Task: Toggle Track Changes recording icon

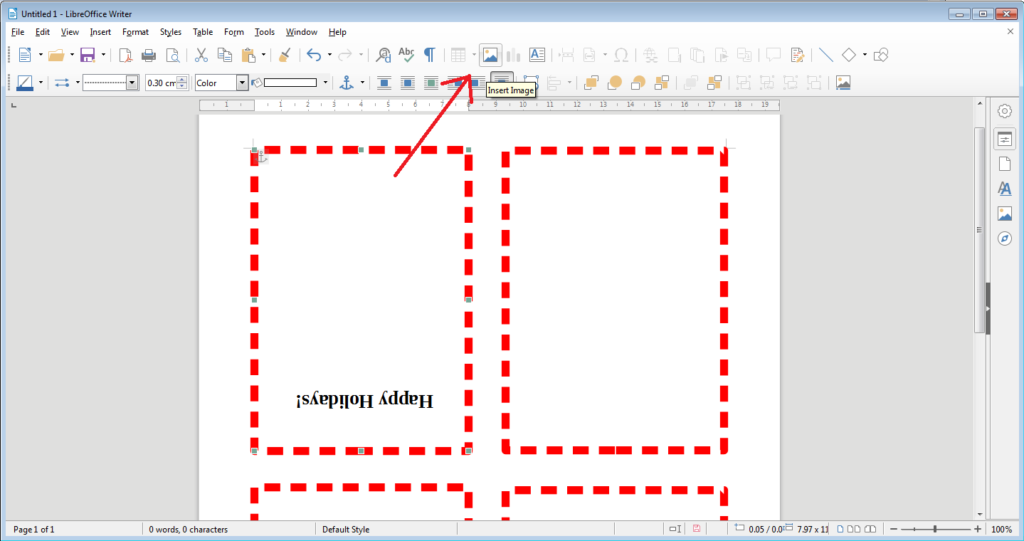Action: click(797, 55)
